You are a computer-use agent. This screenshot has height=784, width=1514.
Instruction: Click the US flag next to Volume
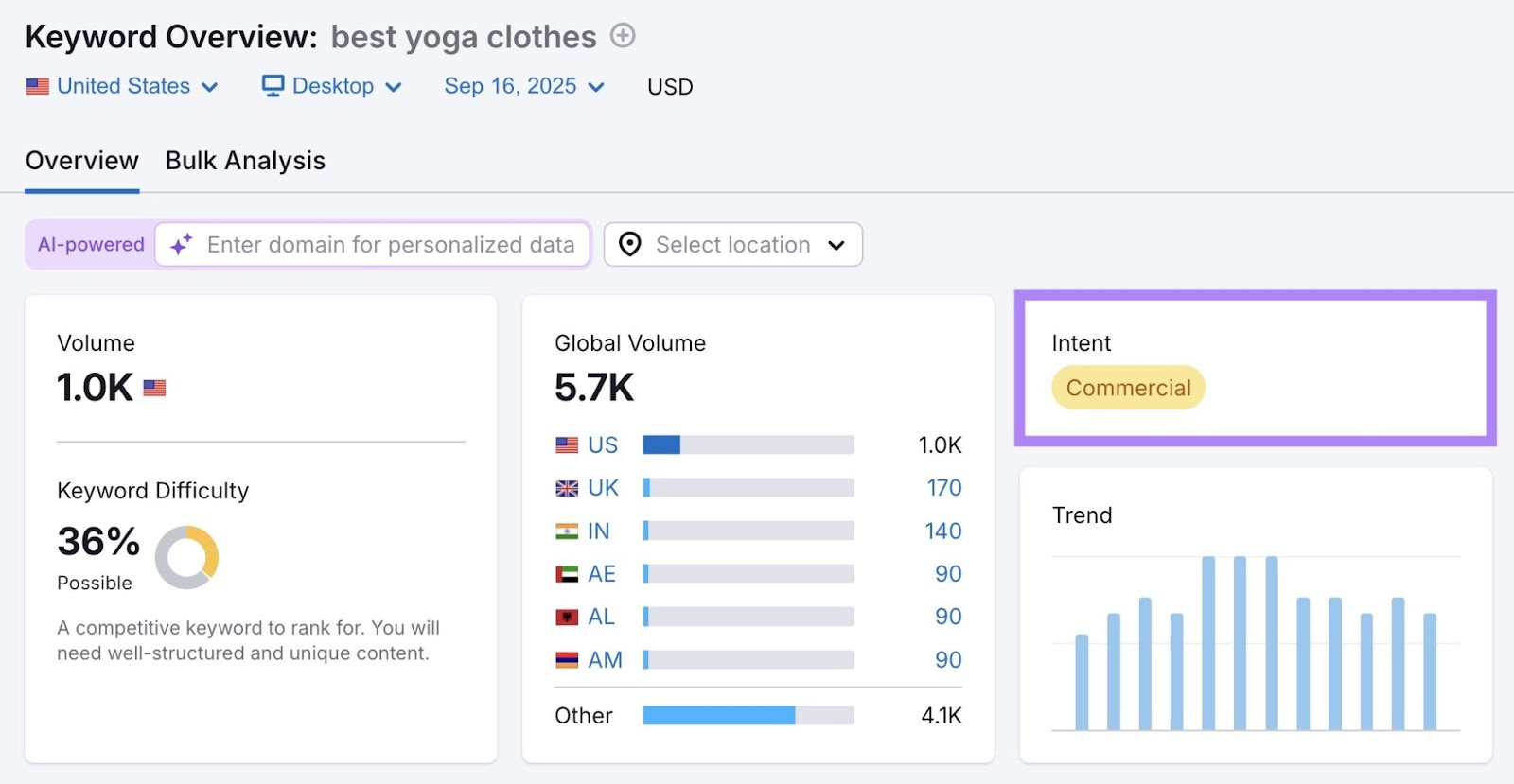(154, 388)
